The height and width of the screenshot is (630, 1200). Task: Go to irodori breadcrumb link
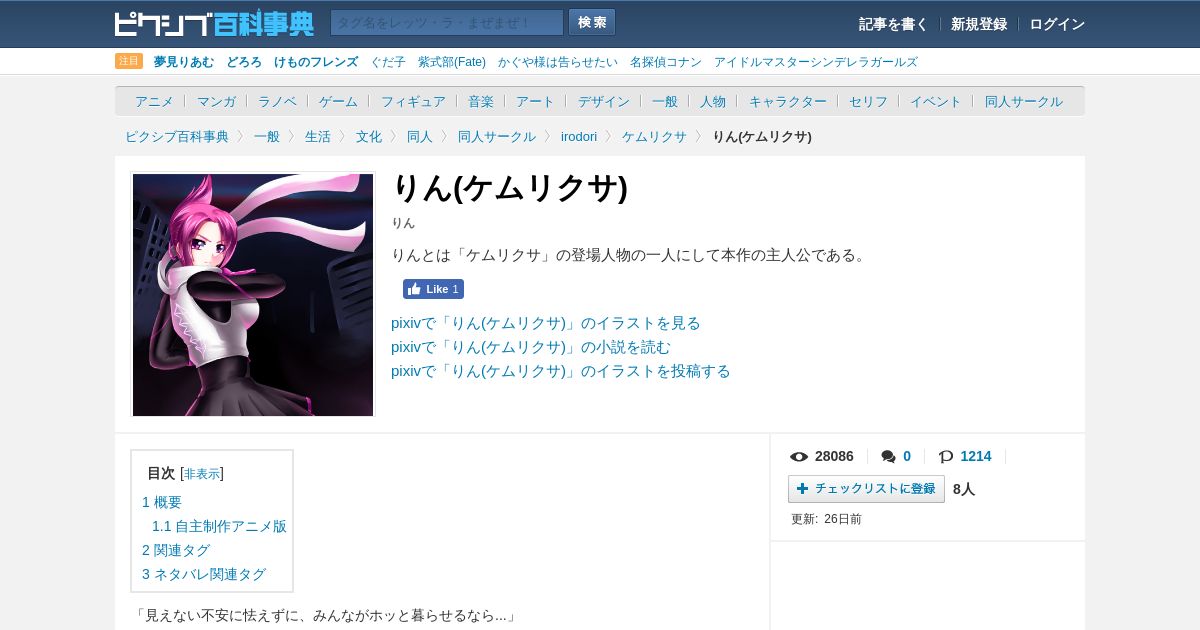579,136
